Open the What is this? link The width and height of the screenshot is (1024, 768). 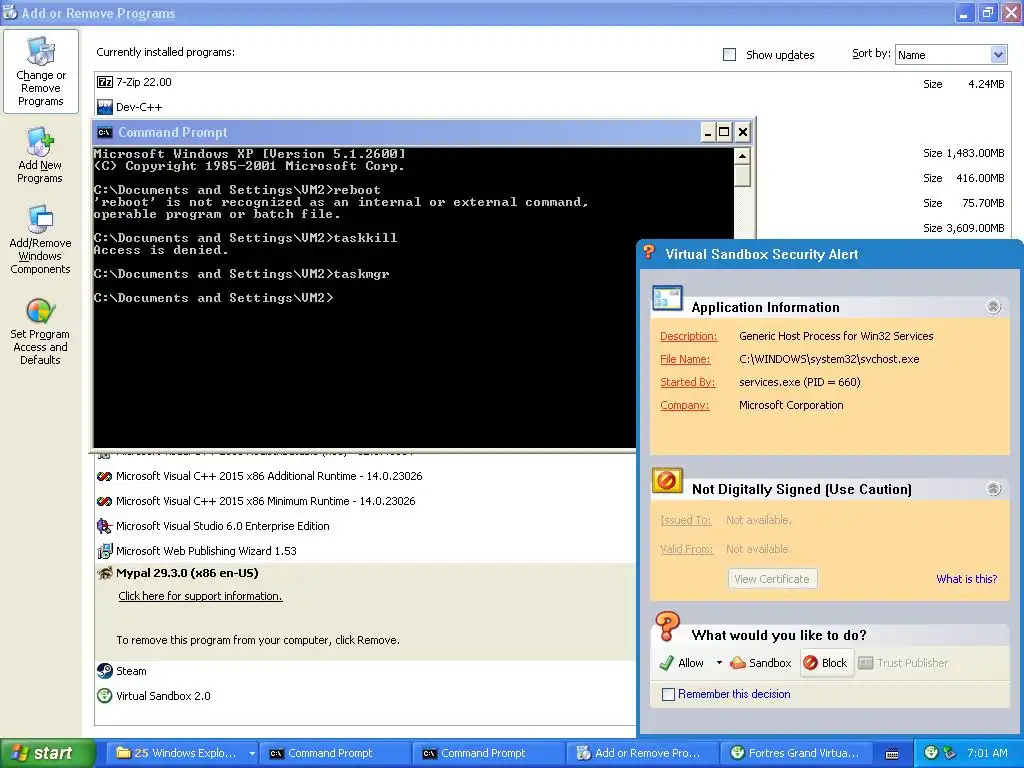tap(967, 579)
